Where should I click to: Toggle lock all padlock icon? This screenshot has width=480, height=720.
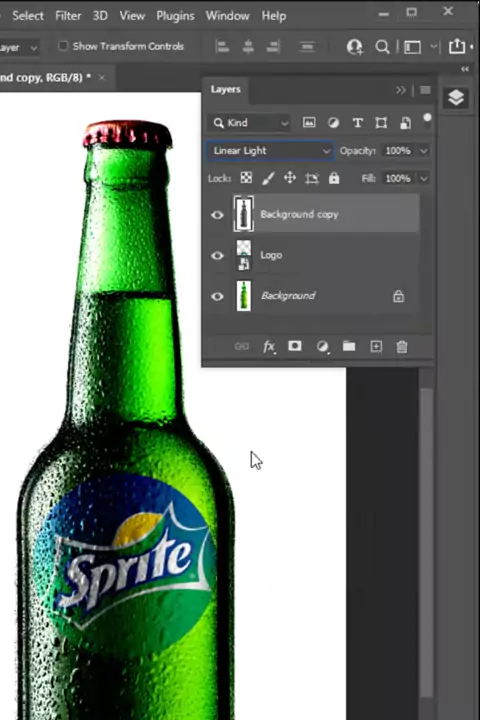(x=334, y=178)
